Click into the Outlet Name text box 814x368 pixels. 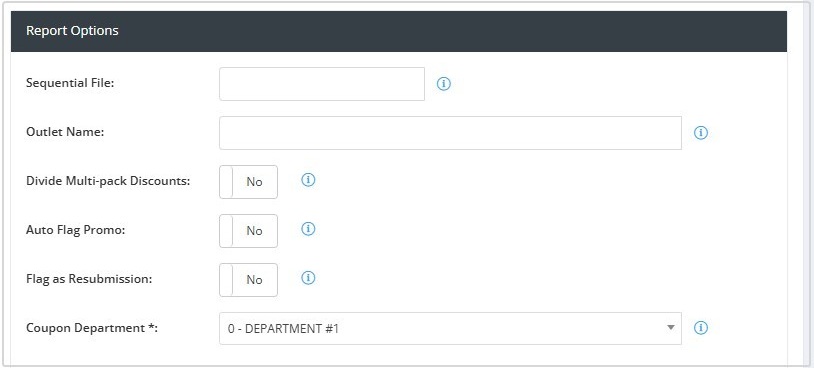(x=450, y=133)
